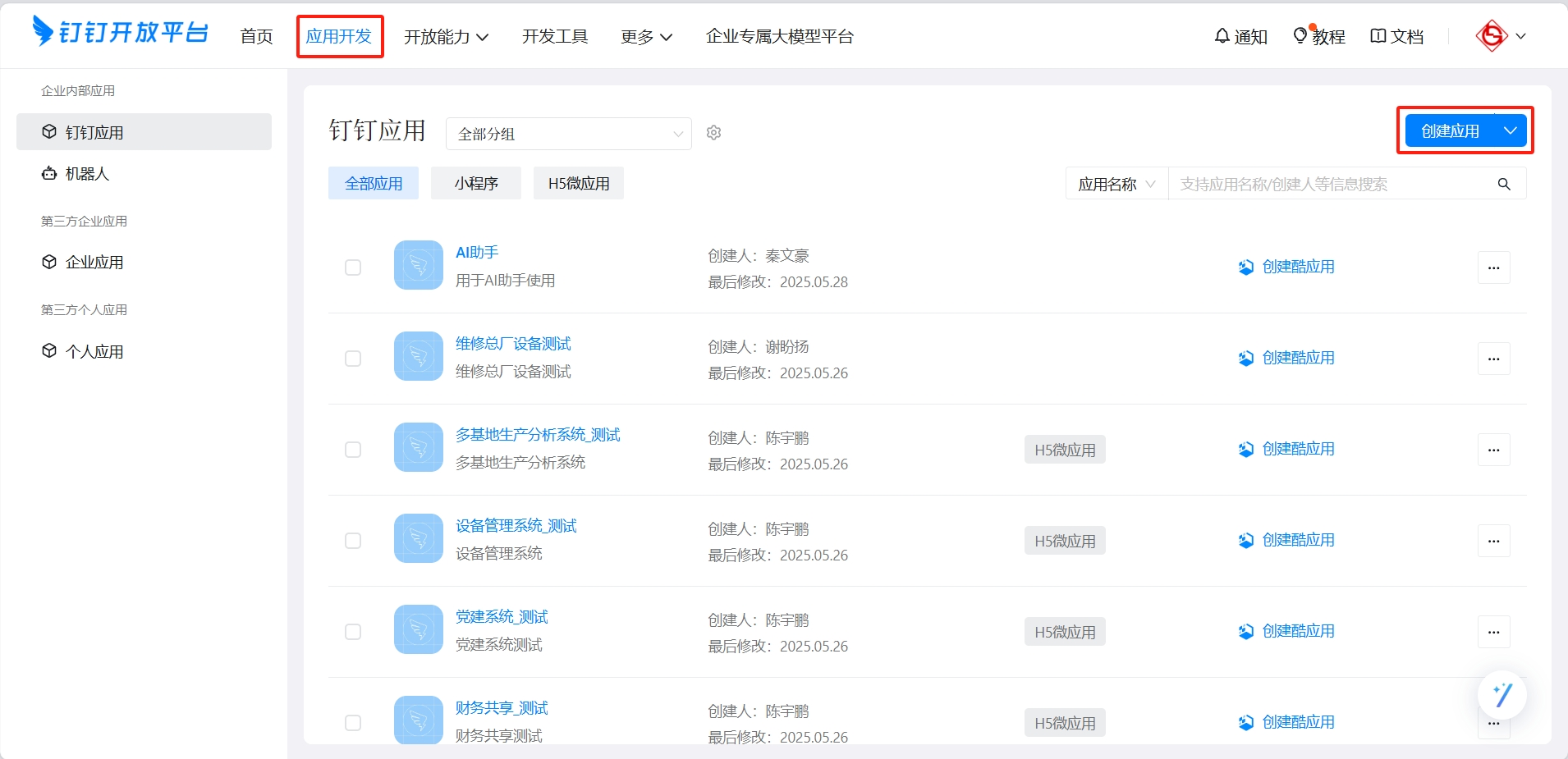Open more options for 多基地生产分析系统_测试 row

(x=1494, y=450)
